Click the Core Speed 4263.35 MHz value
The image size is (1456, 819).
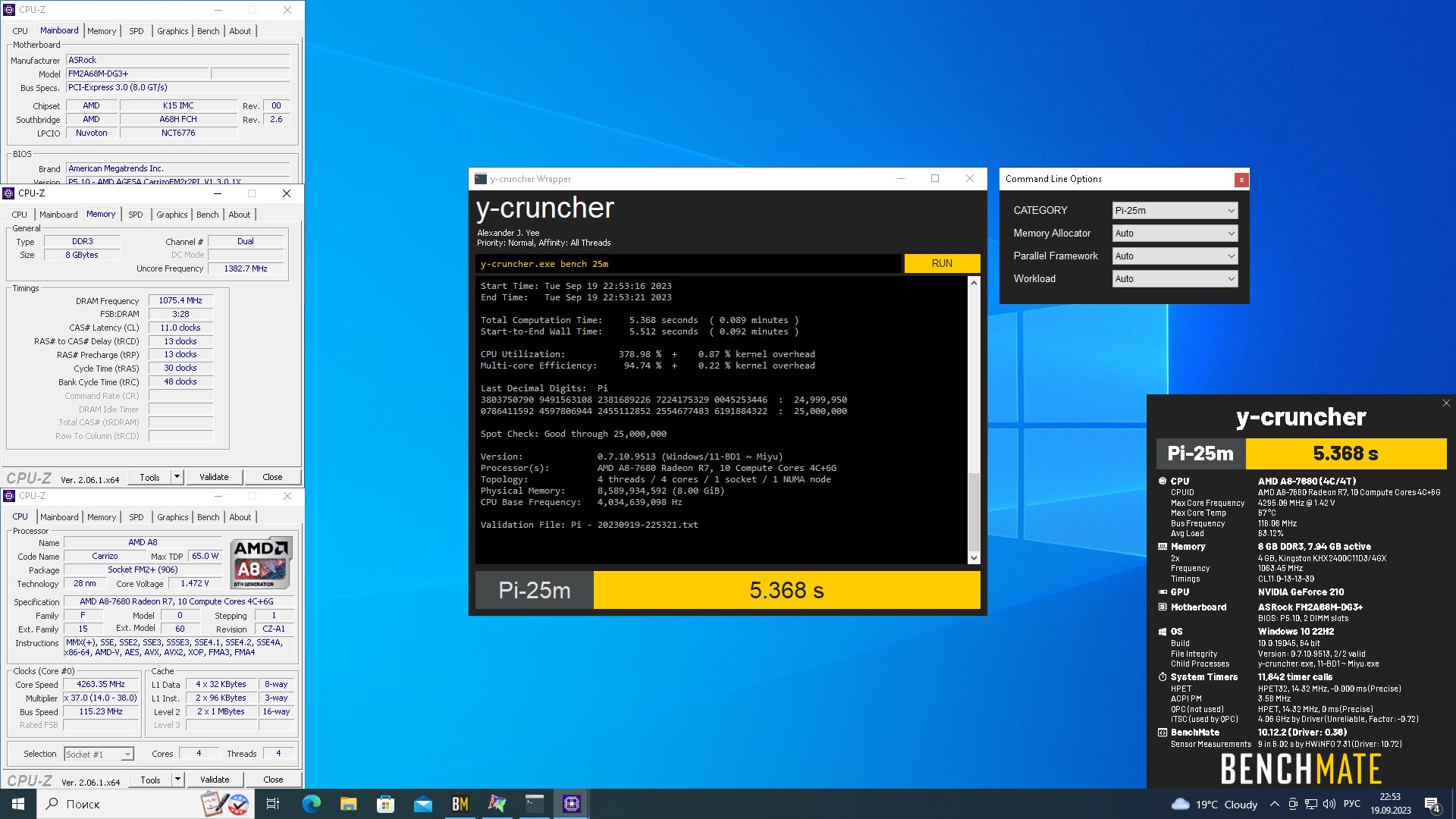(101, 684)
